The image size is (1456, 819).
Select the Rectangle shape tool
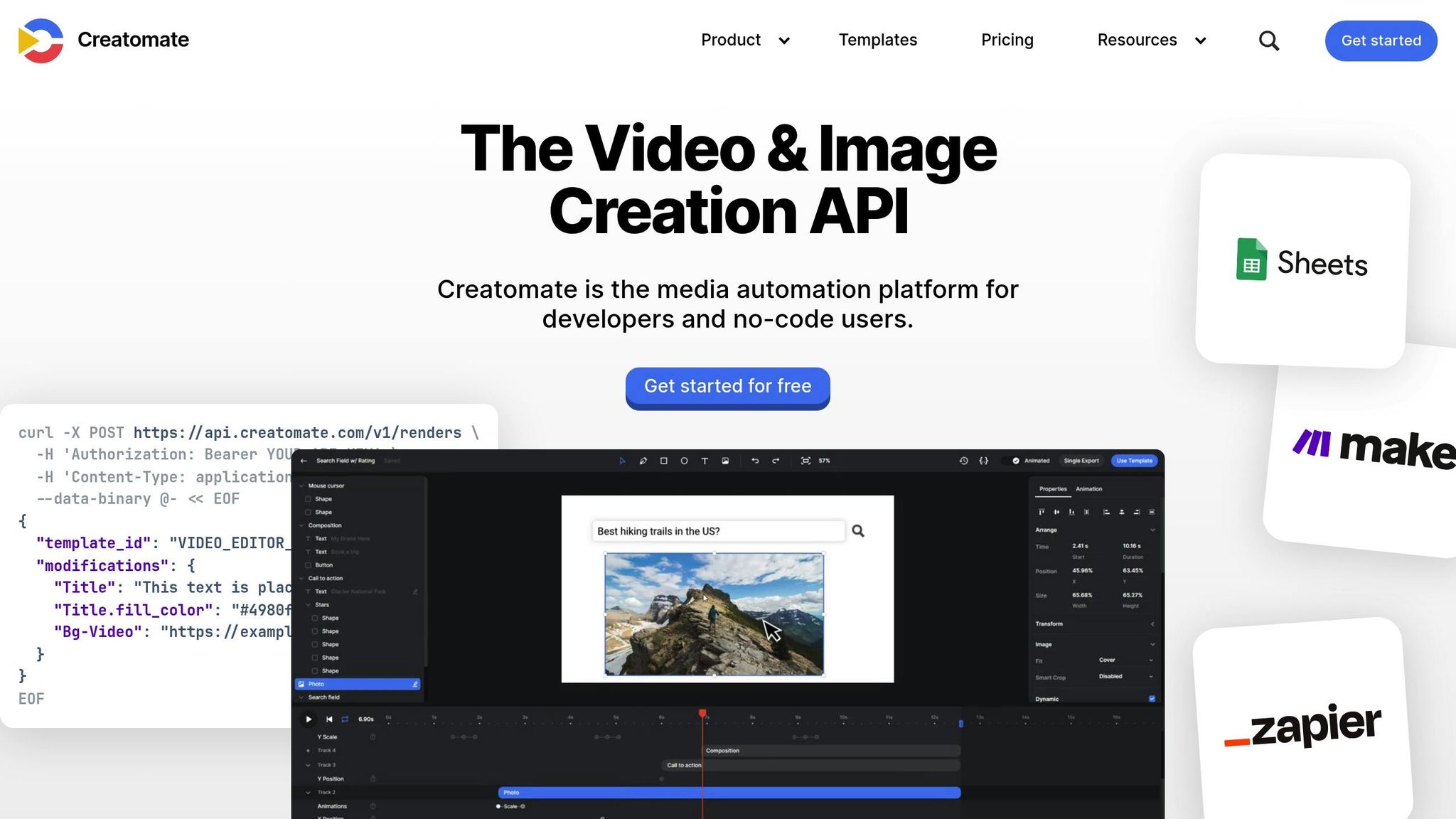tap(663, 461)
